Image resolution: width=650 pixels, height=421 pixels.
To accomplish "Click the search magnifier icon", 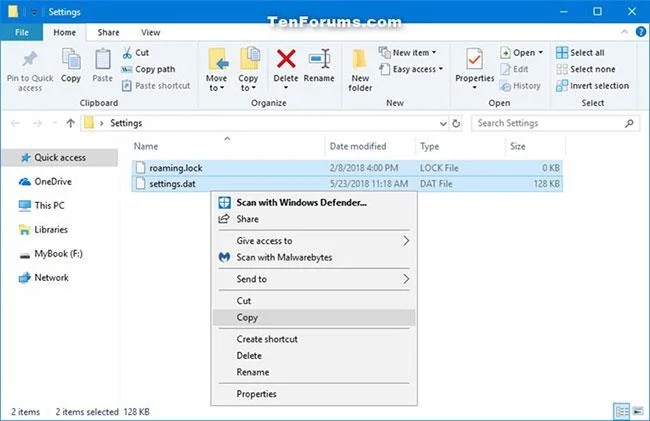I will click(x=629, y=123).
